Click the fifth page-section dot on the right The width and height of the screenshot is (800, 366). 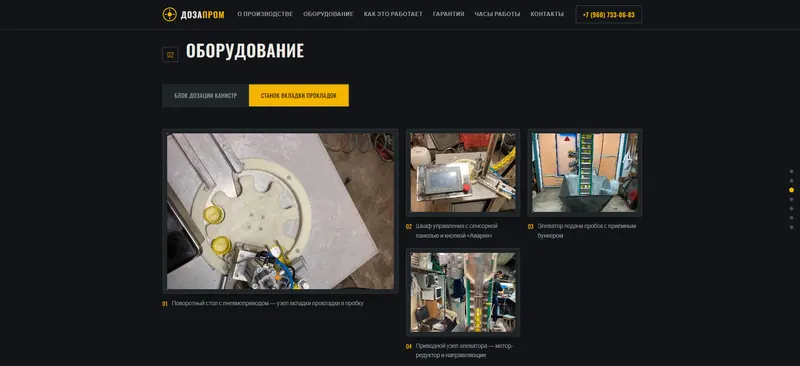point(791,208)
